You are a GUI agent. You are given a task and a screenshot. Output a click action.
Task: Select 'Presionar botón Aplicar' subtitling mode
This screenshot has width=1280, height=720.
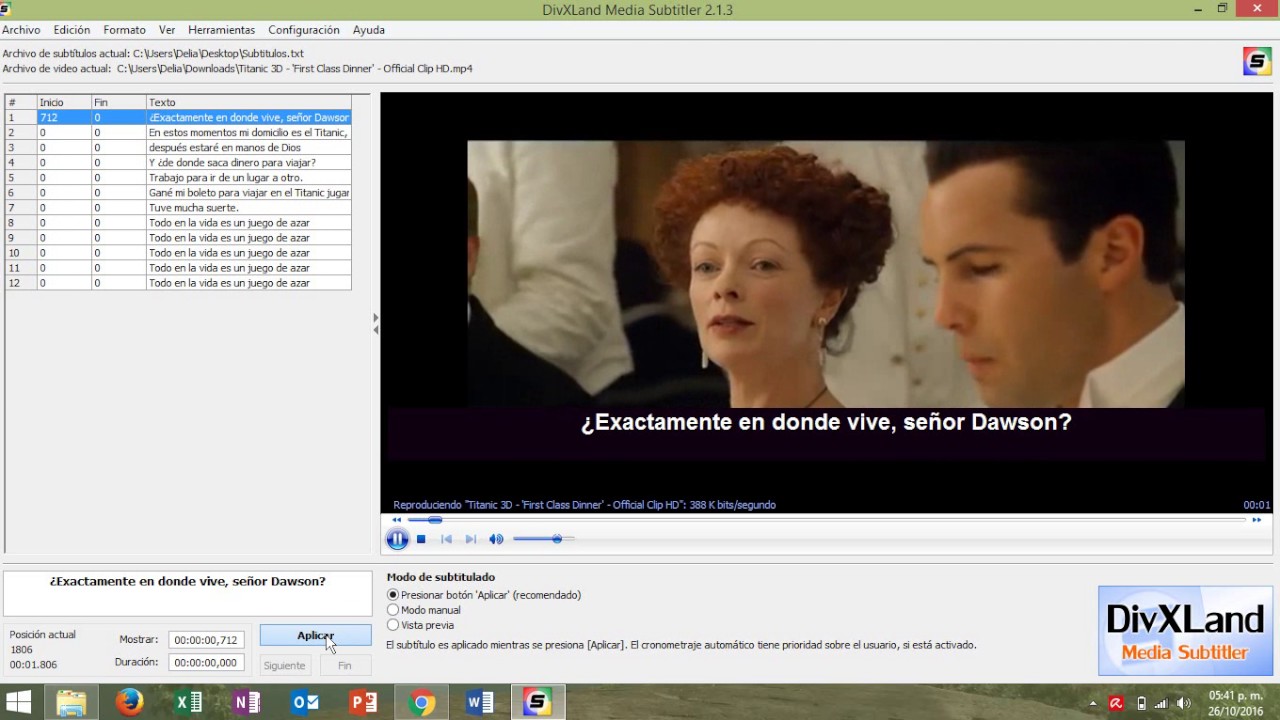coord(484,595)
